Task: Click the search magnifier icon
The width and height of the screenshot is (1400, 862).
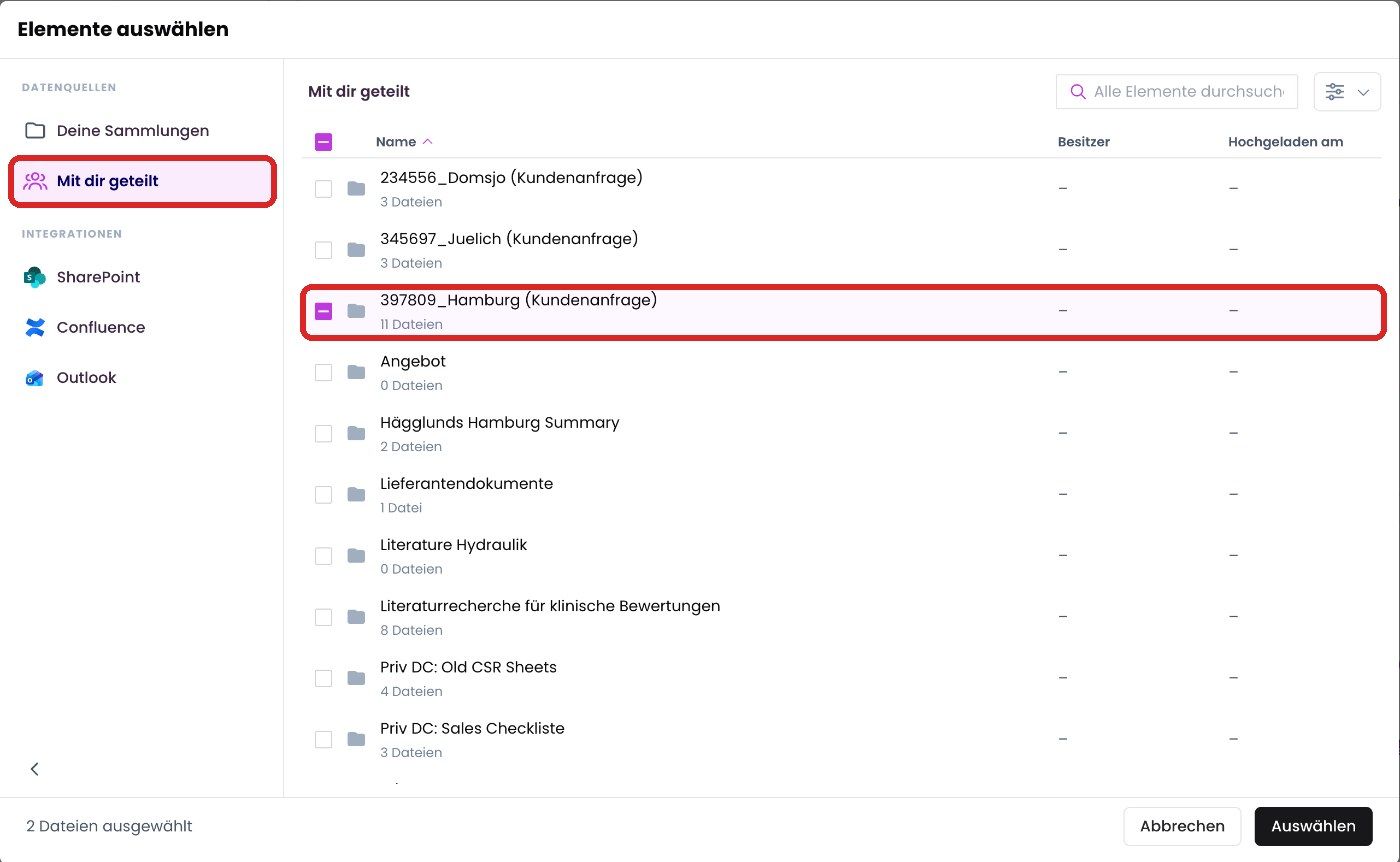Action: pos(1078,91)
